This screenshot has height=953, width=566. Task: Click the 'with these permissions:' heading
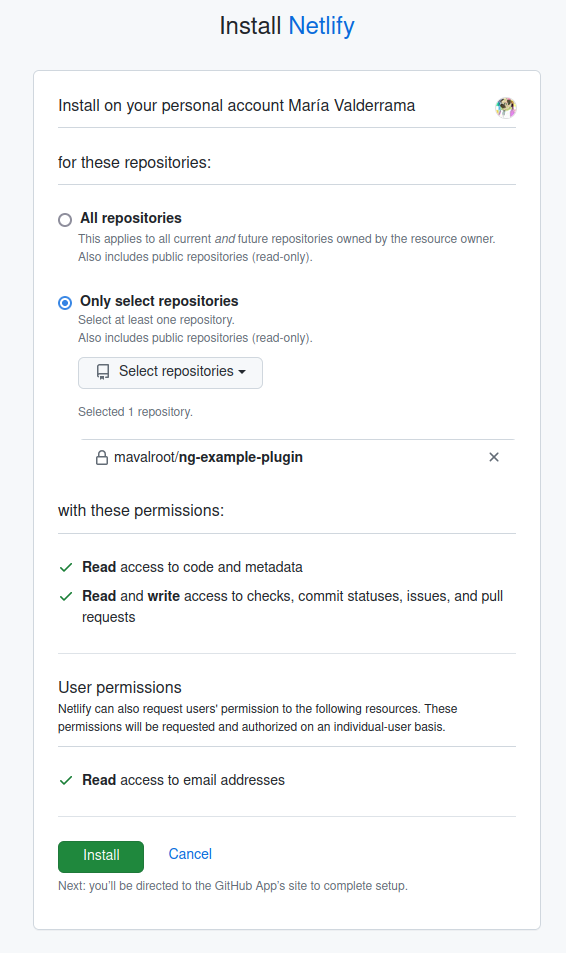coord(141,511)
